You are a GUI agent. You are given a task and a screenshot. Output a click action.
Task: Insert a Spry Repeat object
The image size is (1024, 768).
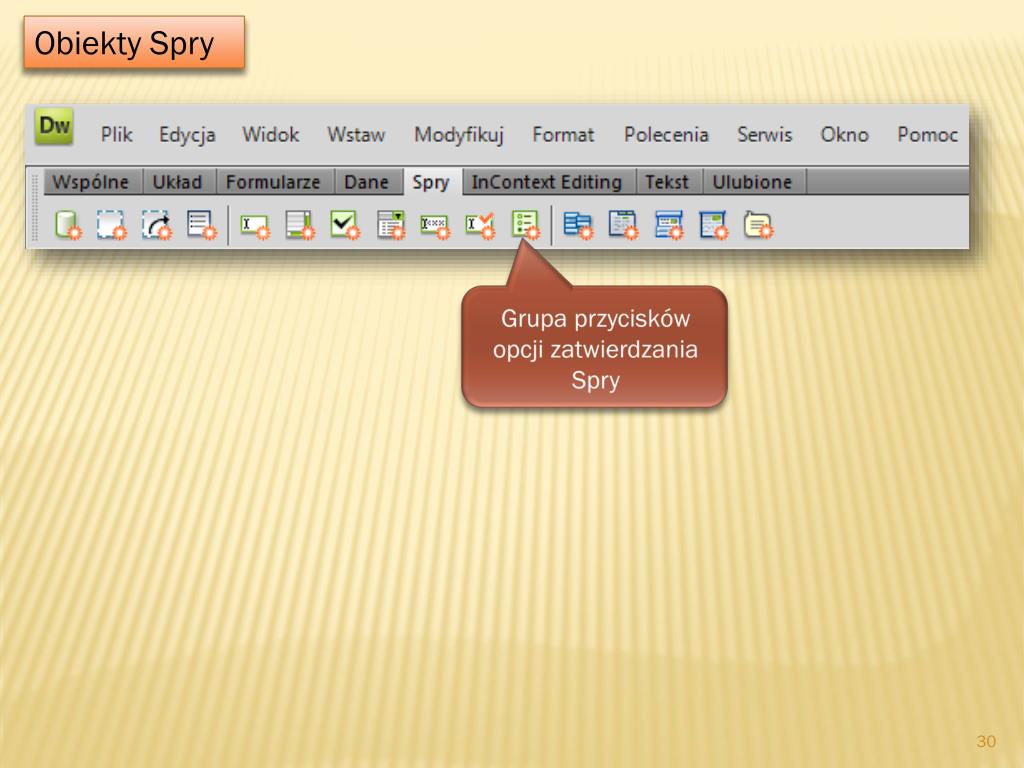157,225
